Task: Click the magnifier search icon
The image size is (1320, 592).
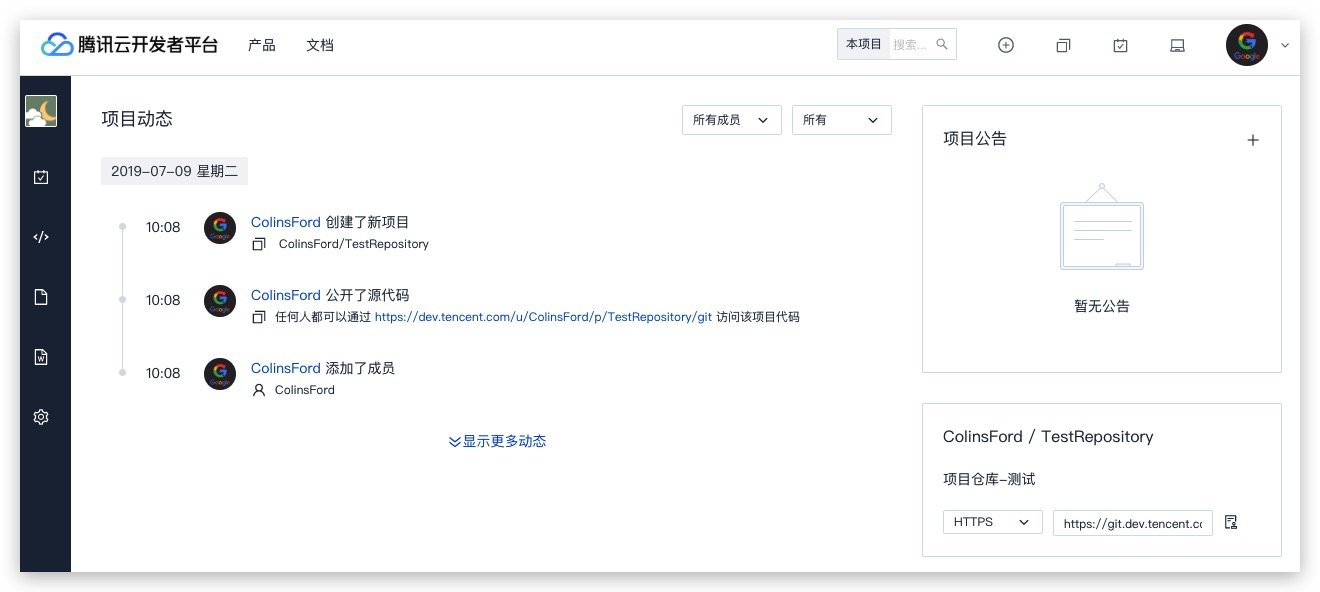Action: coord(942,44)
